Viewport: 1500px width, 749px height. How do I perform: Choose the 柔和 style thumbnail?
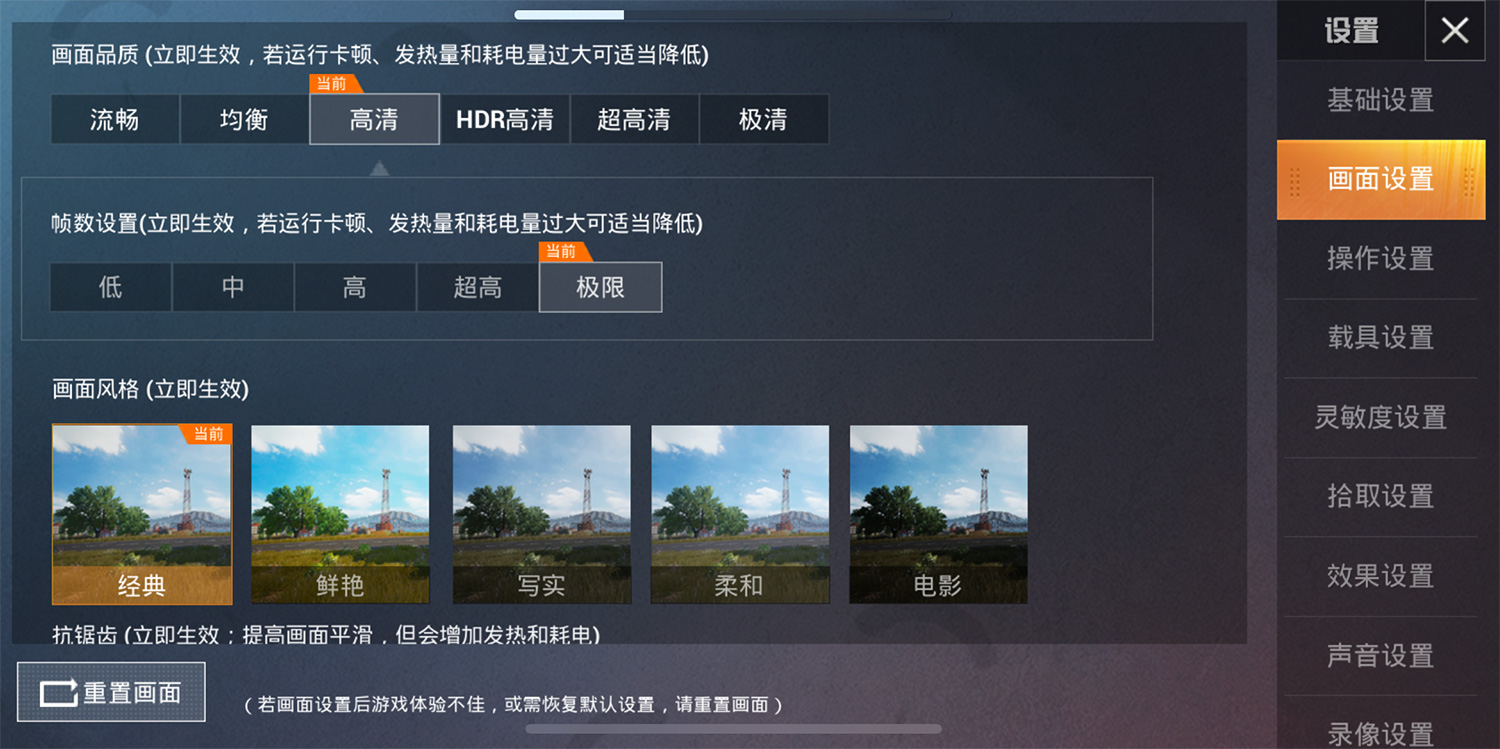[x=740, y=514]
